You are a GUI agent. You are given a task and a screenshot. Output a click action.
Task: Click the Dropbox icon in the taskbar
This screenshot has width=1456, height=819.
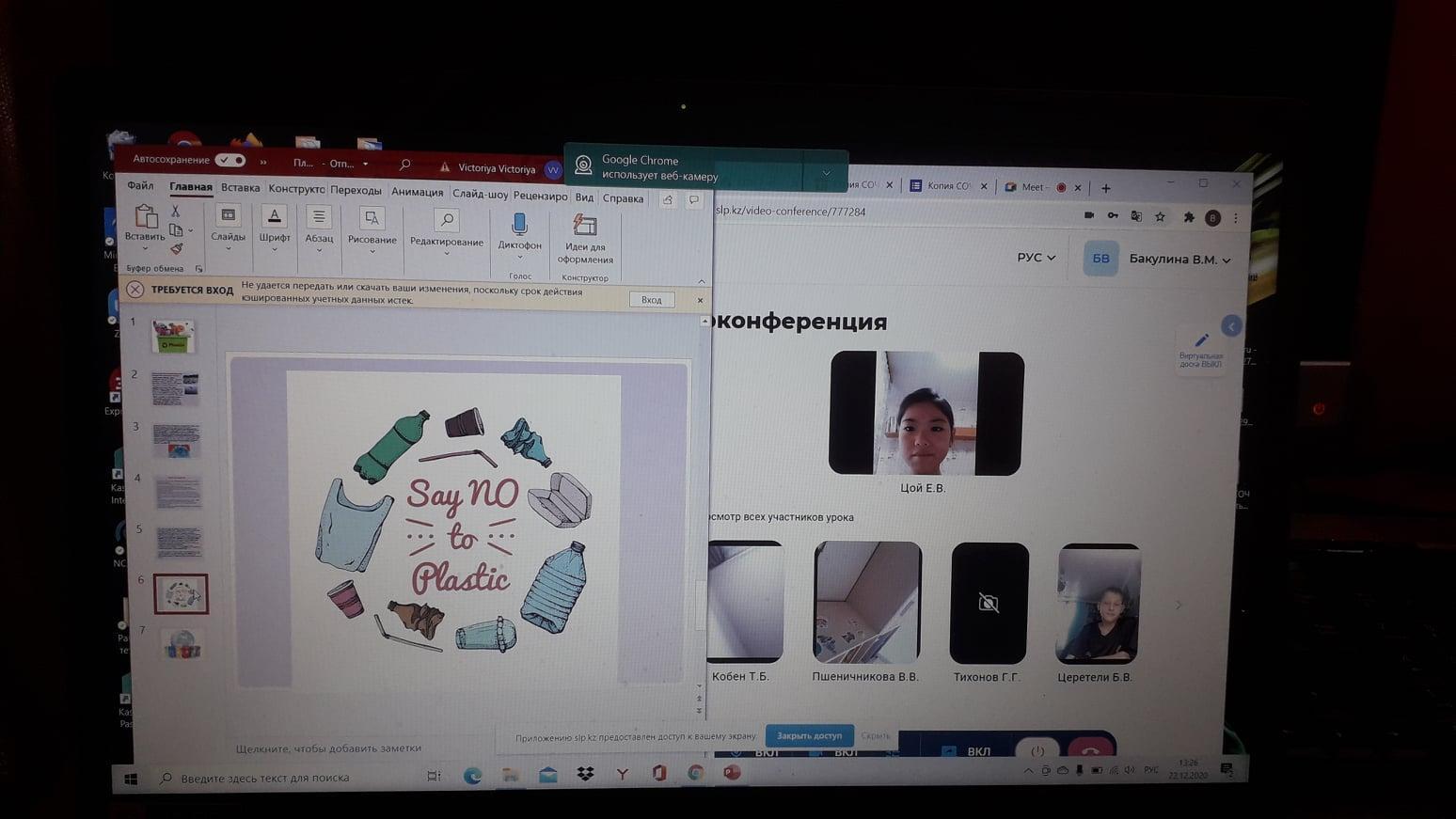coord(585,774)
